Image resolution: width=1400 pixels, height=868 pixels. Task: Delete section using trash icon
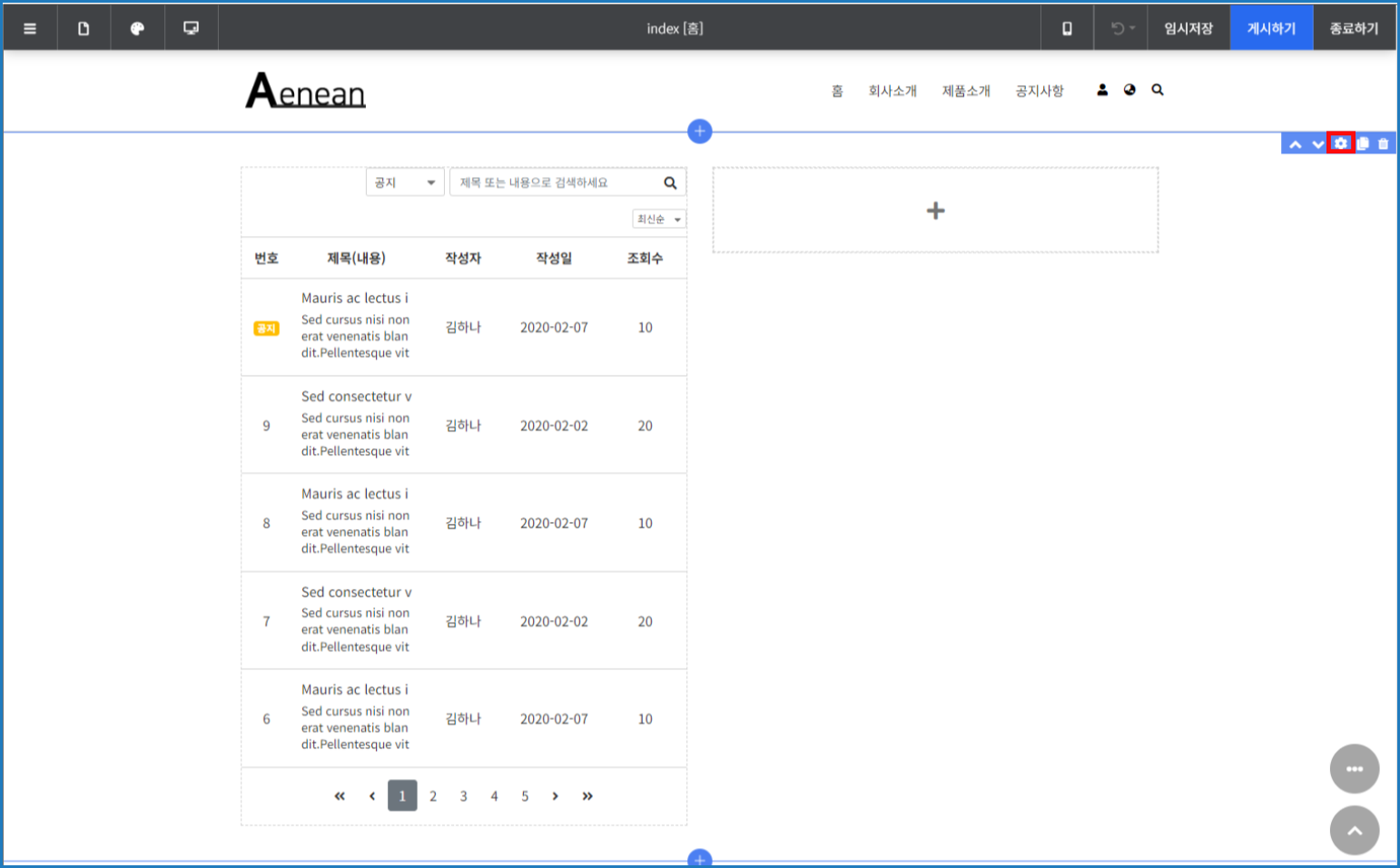tap(1383, 143)
